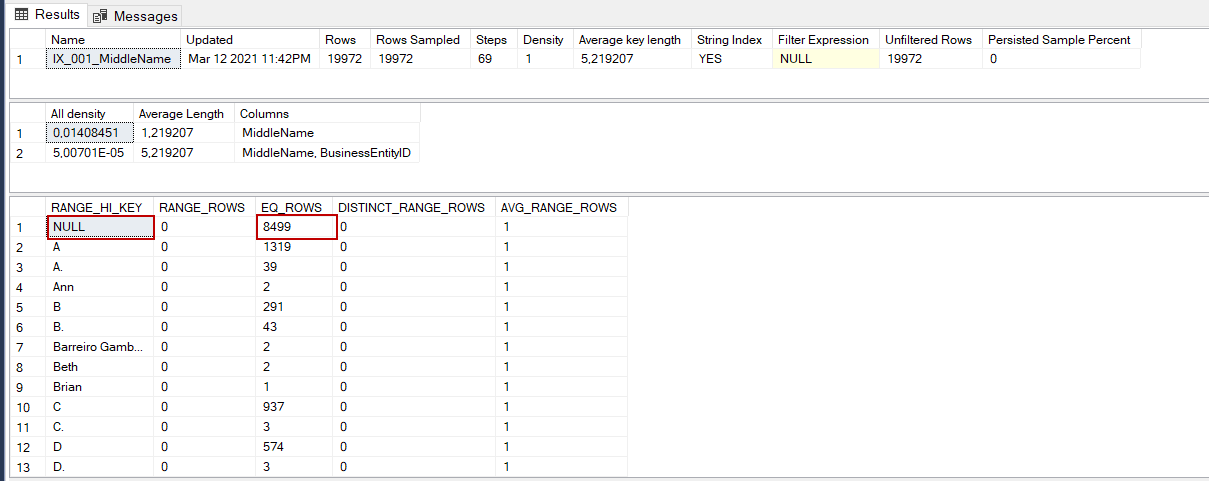Click the Messages tab icon
1209x481 pixels.
point(100,16)
